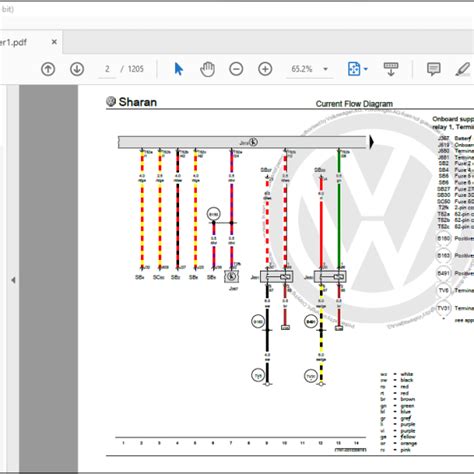Click the 1205 total page count
This screenshot has width=474, height=474.
coord(135,69)
